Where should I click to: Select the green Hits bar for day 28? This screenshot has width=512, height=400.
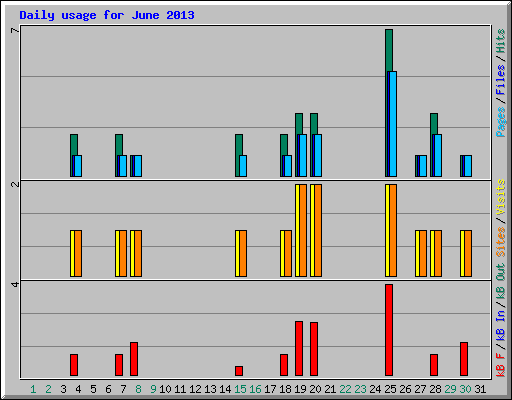(434, 124)
